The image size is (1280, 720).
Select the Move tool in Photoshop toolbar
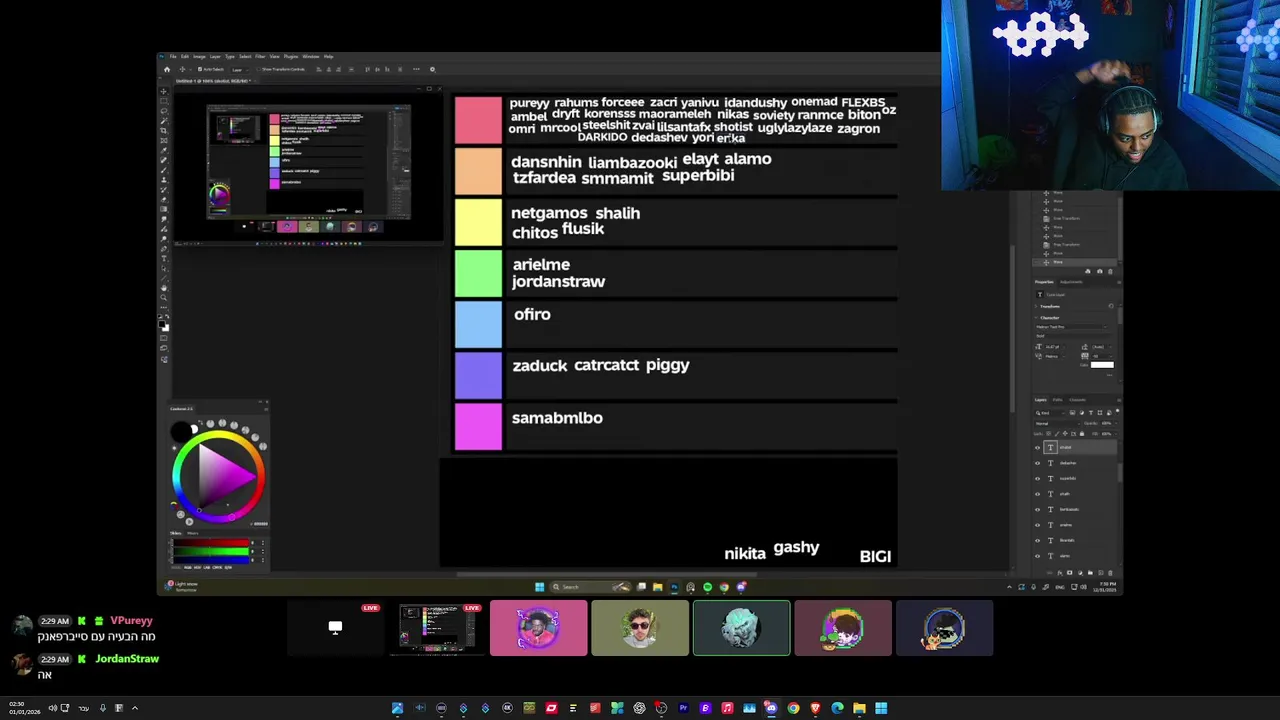(x=164, y=91)
